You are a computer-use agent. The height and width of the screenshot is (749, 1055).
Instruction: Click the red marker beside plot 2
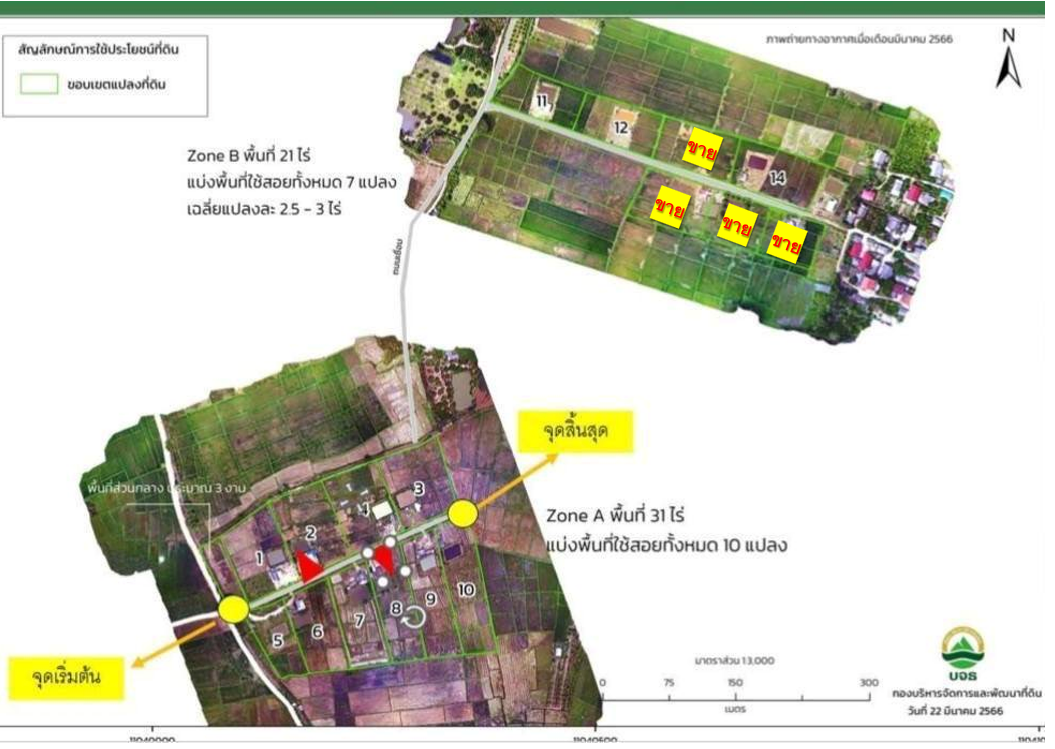310,566
